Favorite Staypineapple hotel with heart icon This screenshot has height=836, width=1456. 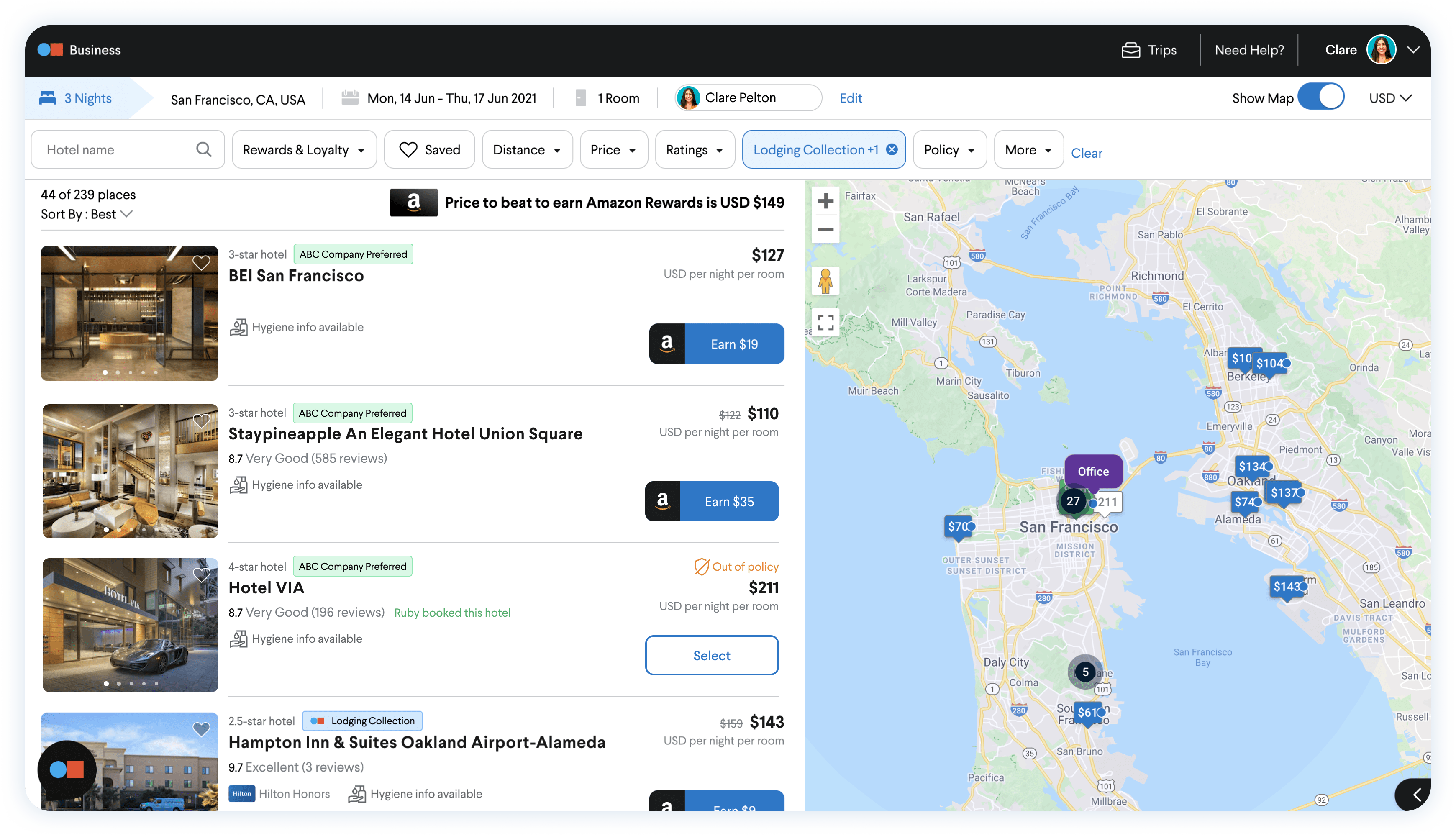(201, 421)
